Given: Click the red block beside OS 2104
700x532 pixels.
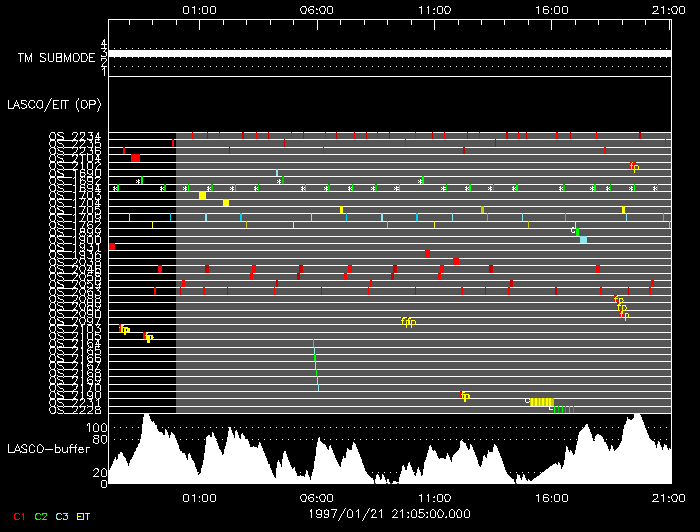Looking at the screenshot, I should 135,158.
